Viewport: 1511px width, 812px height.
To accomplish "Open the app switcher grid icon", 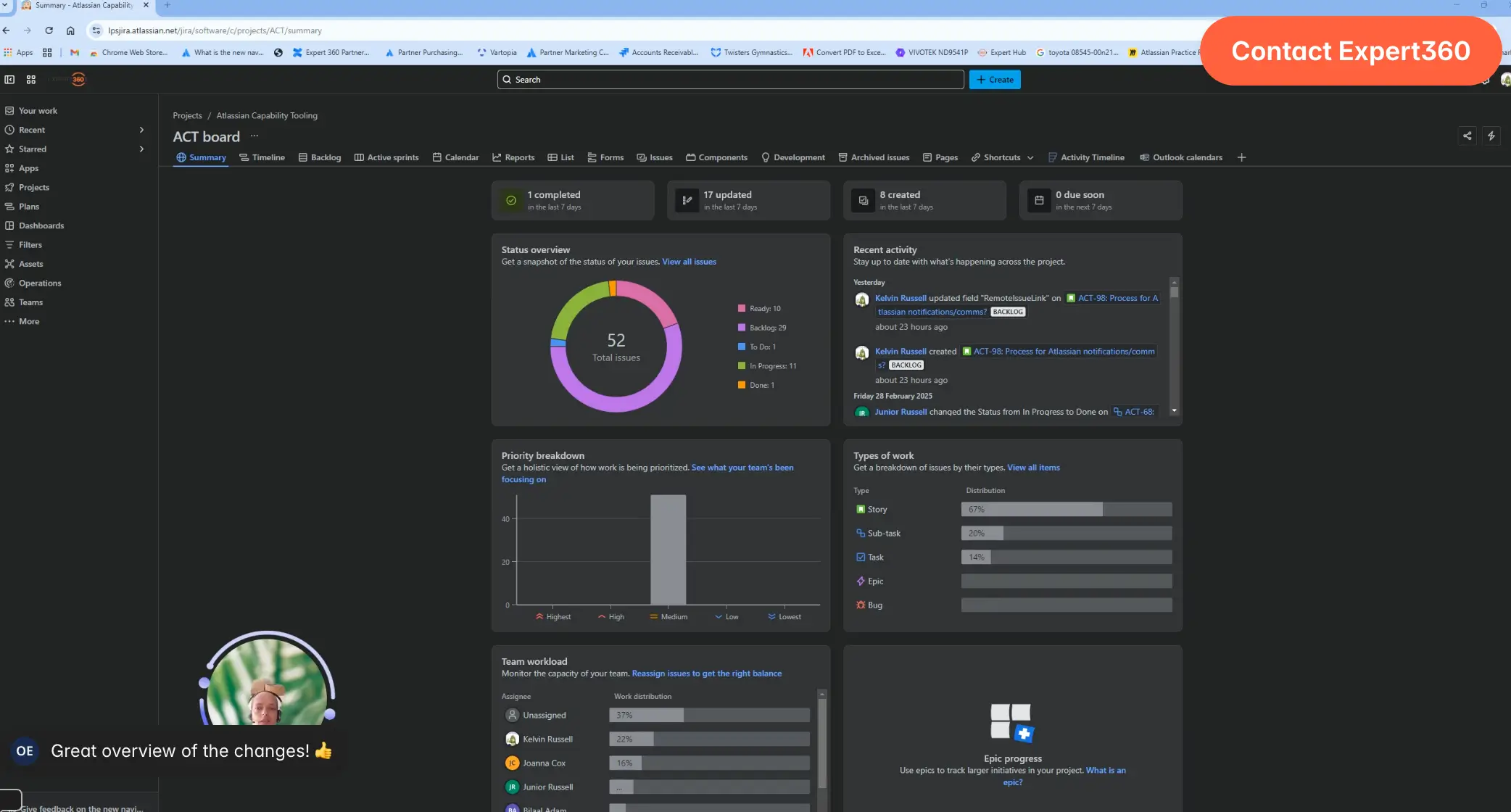I will point(31,80).
